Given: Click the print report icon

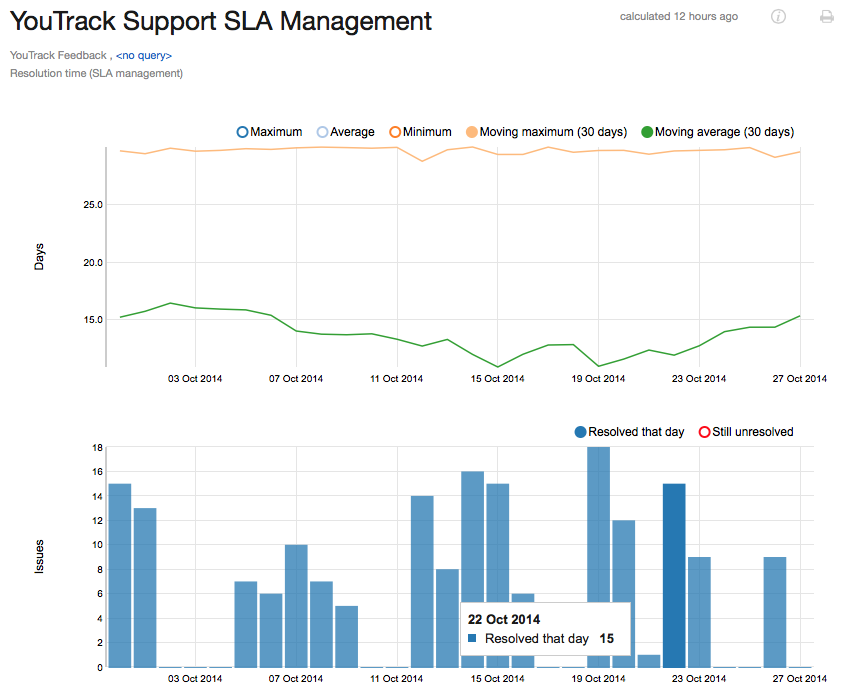Looking at the screenshot, I should pyautogui.click(x=825, y=17).
